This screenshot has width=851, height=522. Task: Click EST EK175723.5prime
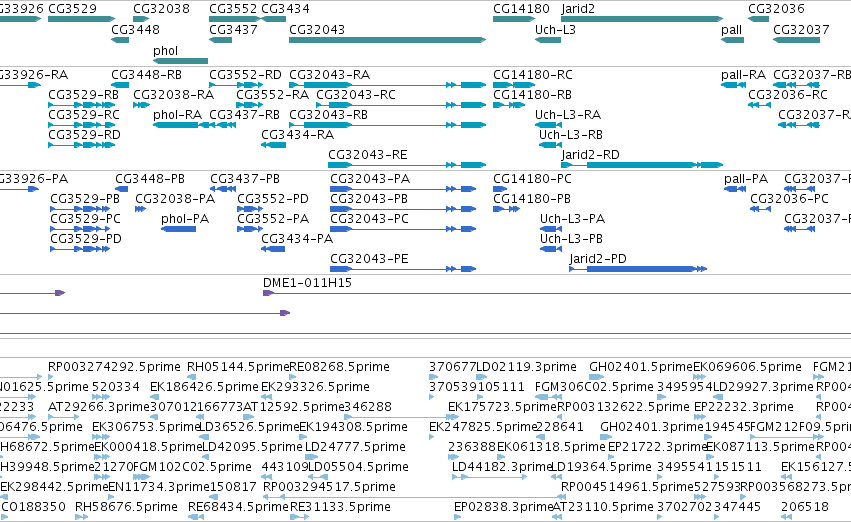502,408
